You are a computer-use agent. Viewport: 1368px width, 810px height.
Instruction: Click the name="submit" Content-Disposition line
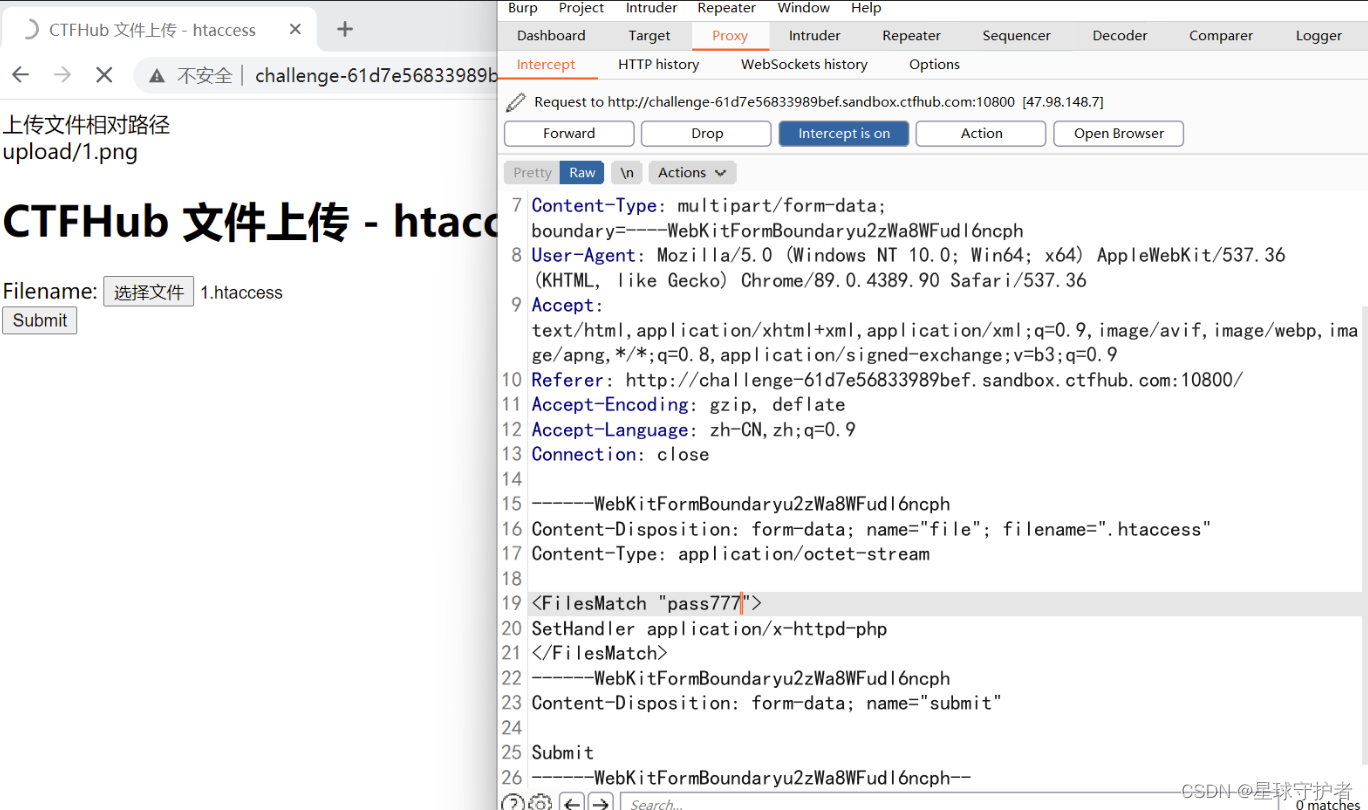tap(766, 703)
